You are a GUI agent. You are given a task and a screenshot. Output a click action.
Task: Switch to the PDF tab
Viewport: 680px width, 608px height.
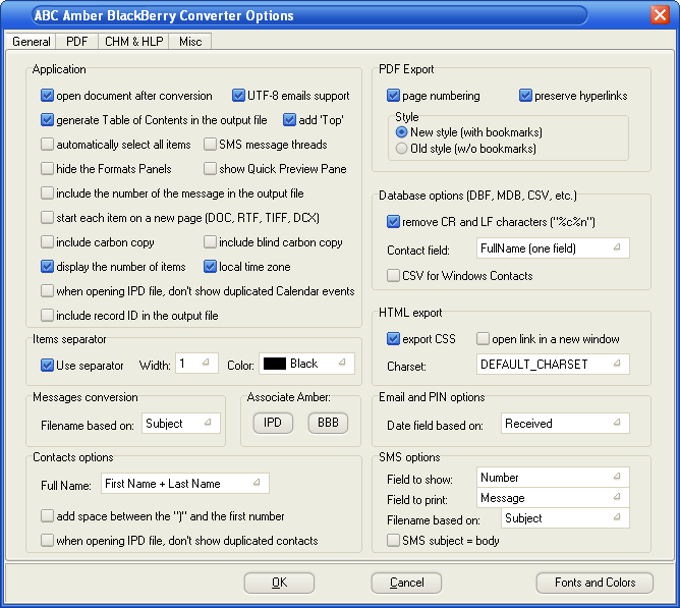point(77,42)
